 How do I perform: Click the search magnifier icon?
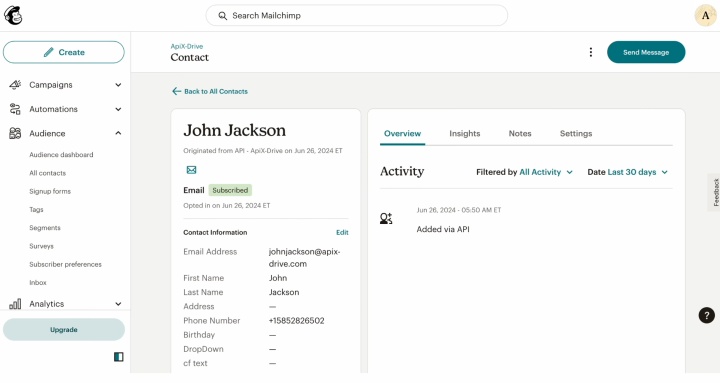click(x=223, y=16)
